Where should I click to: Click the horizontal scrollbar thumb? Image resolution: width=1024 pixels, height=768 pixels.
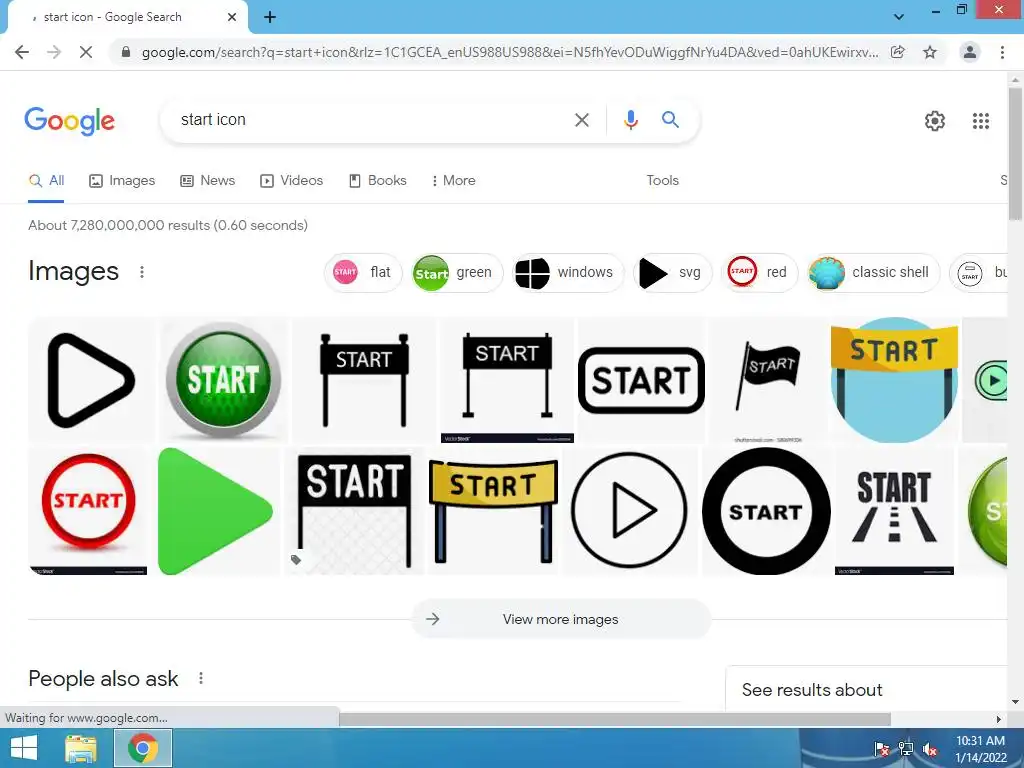pyautogui.click(x=615, y=719)
